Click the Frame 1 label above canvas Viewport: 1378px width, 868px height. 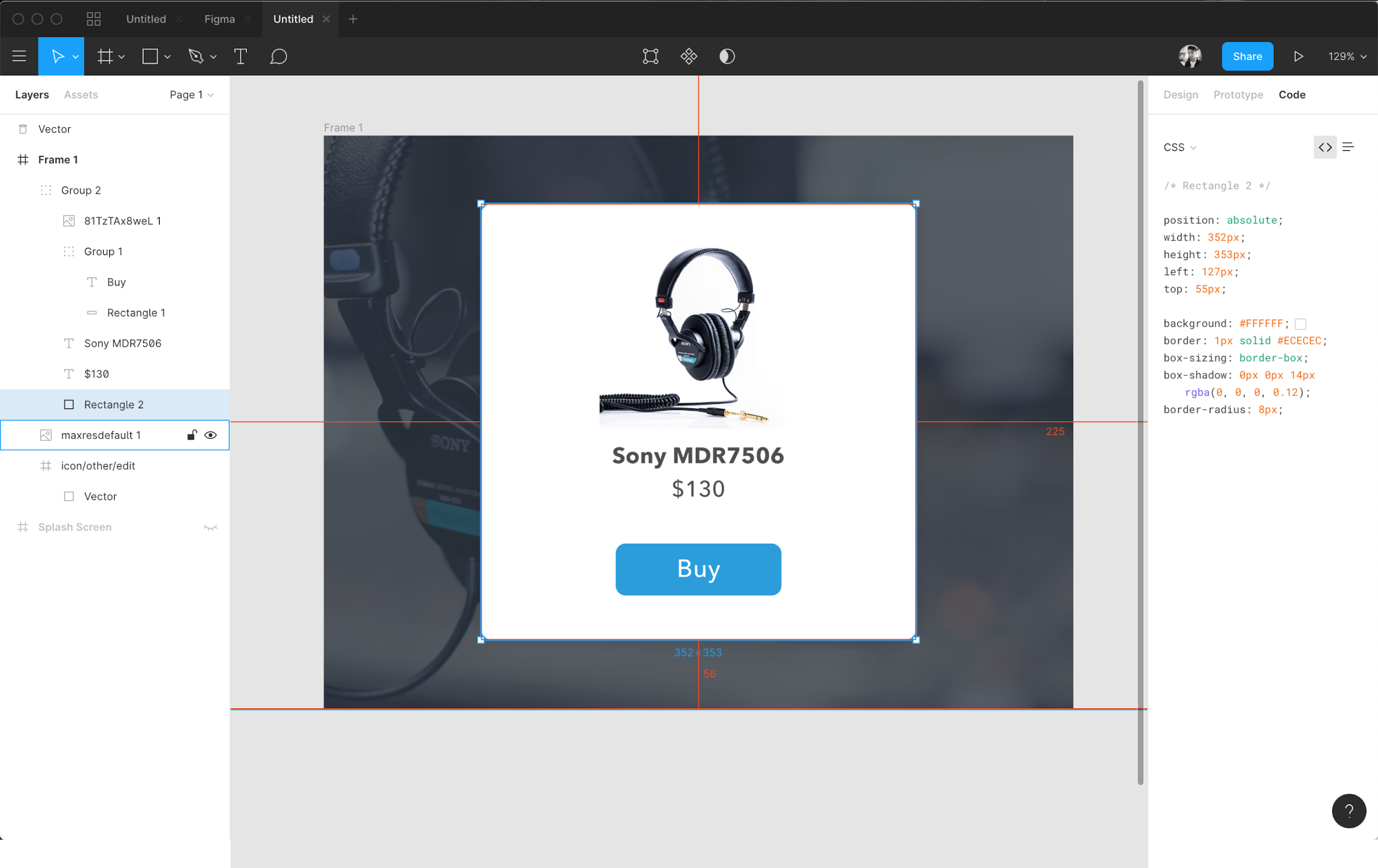(343, 128)
